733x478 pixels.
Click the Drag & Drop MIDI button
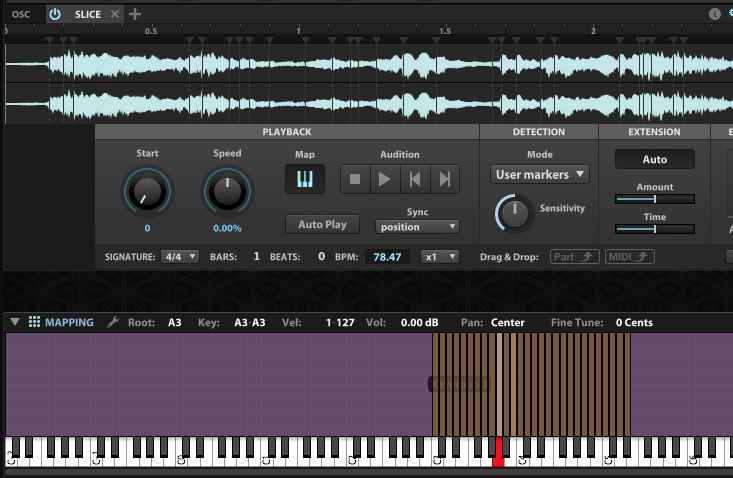pos(630,257)
